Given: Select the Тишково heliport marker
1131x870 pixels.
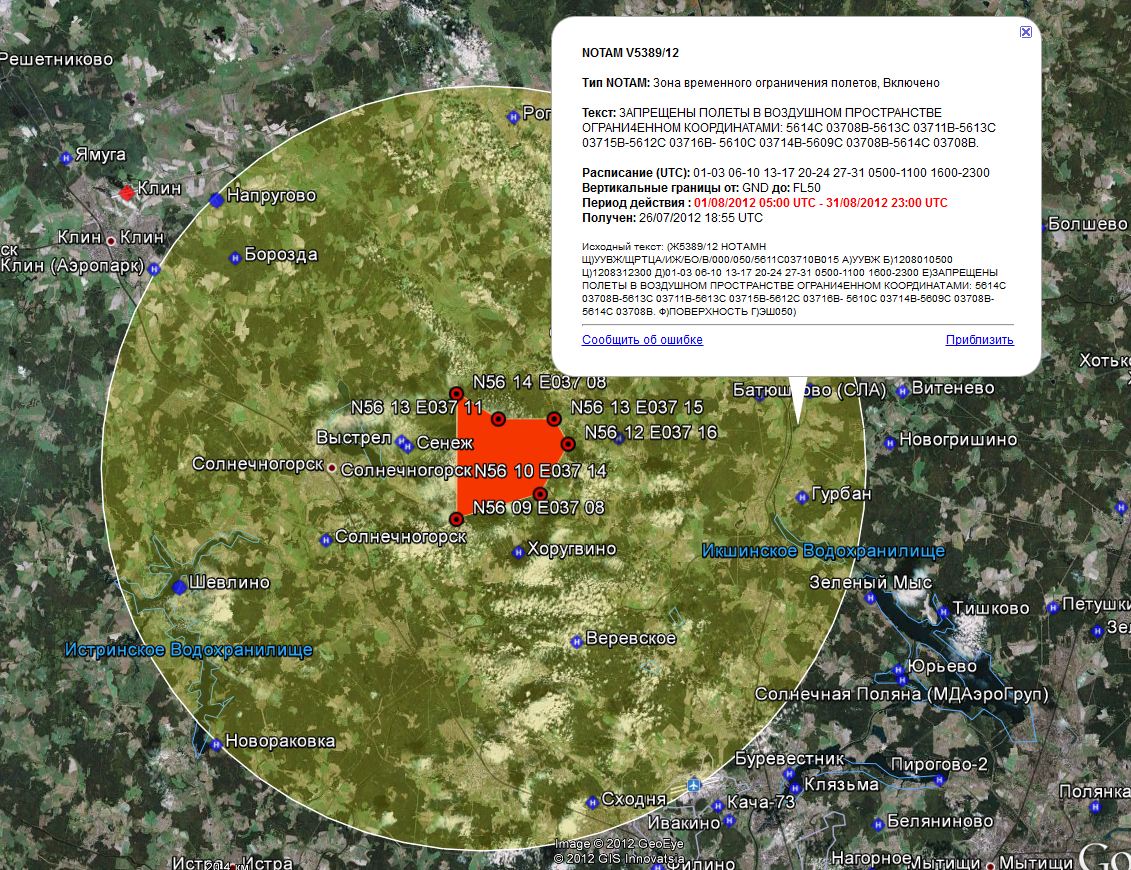Looking at the screenshot, I should pos(941,610).
